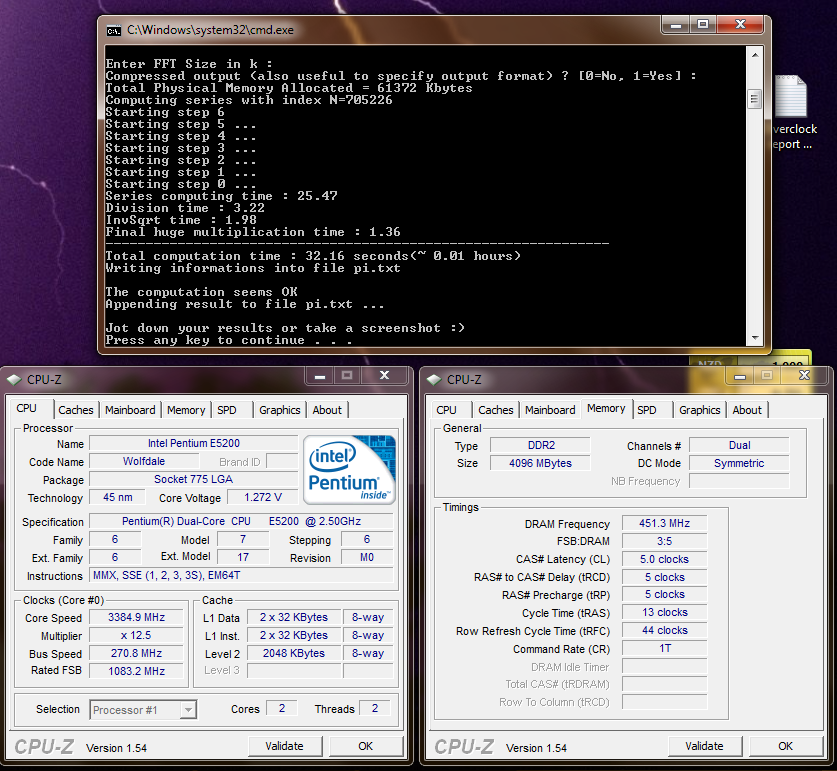837x771 pixels.
Task: Click the processor name Intel Pentium E5200
Action: coord(194,443)
